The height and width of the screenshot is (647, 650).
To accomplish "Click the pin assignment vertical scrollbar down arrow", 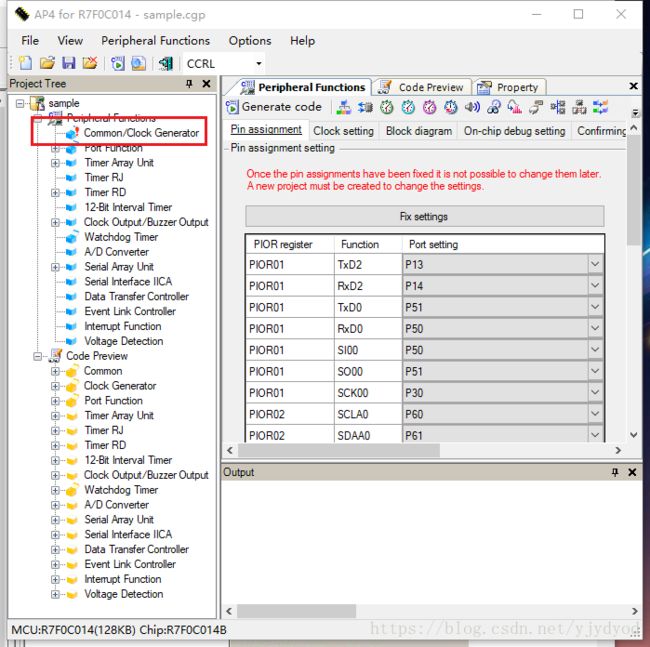I will coord(634,435).
